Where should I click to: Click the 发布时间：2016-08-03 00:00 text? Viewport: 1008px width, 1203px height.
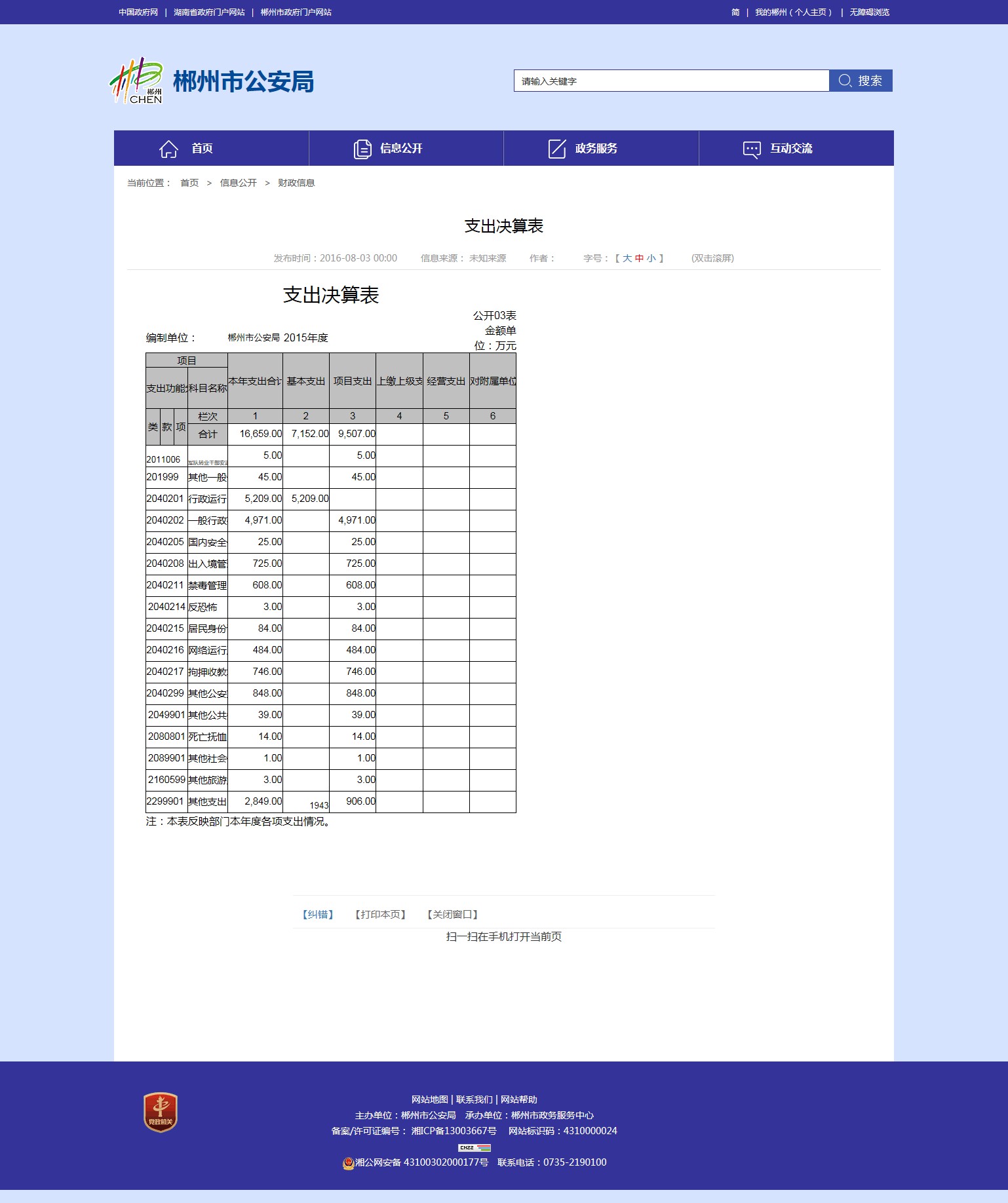[x=336, y=258]
